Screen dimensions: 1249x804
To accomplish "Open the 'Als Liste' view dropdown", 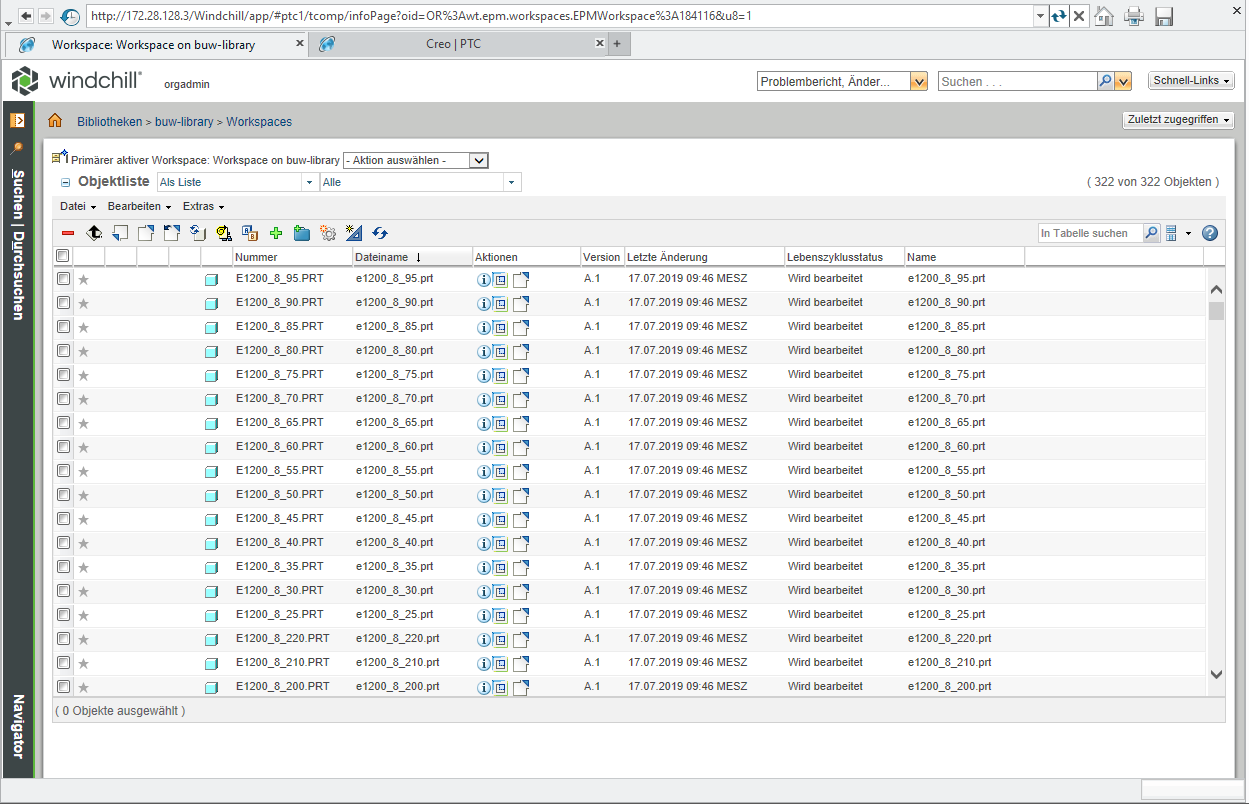I will pyautogui.click(x=237, y=182).
